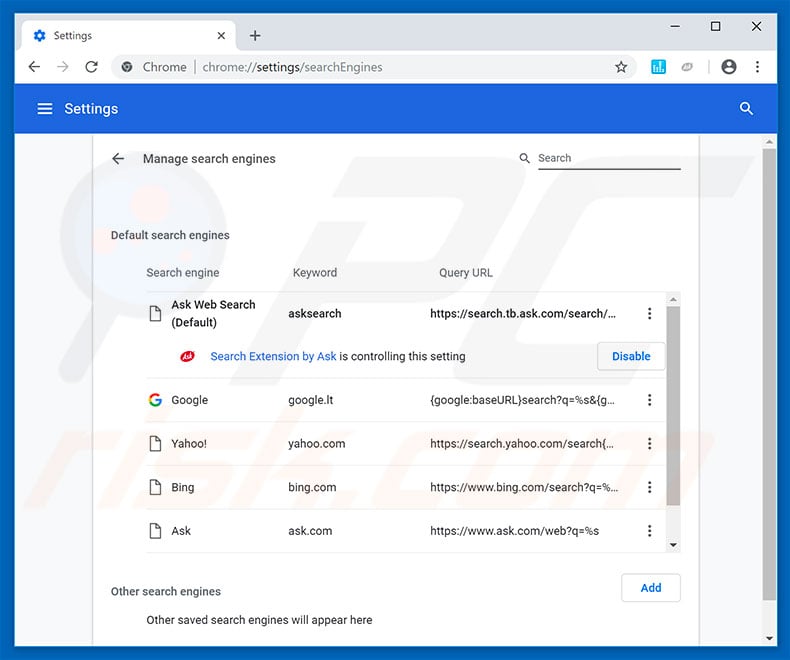Click the page scroll-down arrow

[769, 638]
